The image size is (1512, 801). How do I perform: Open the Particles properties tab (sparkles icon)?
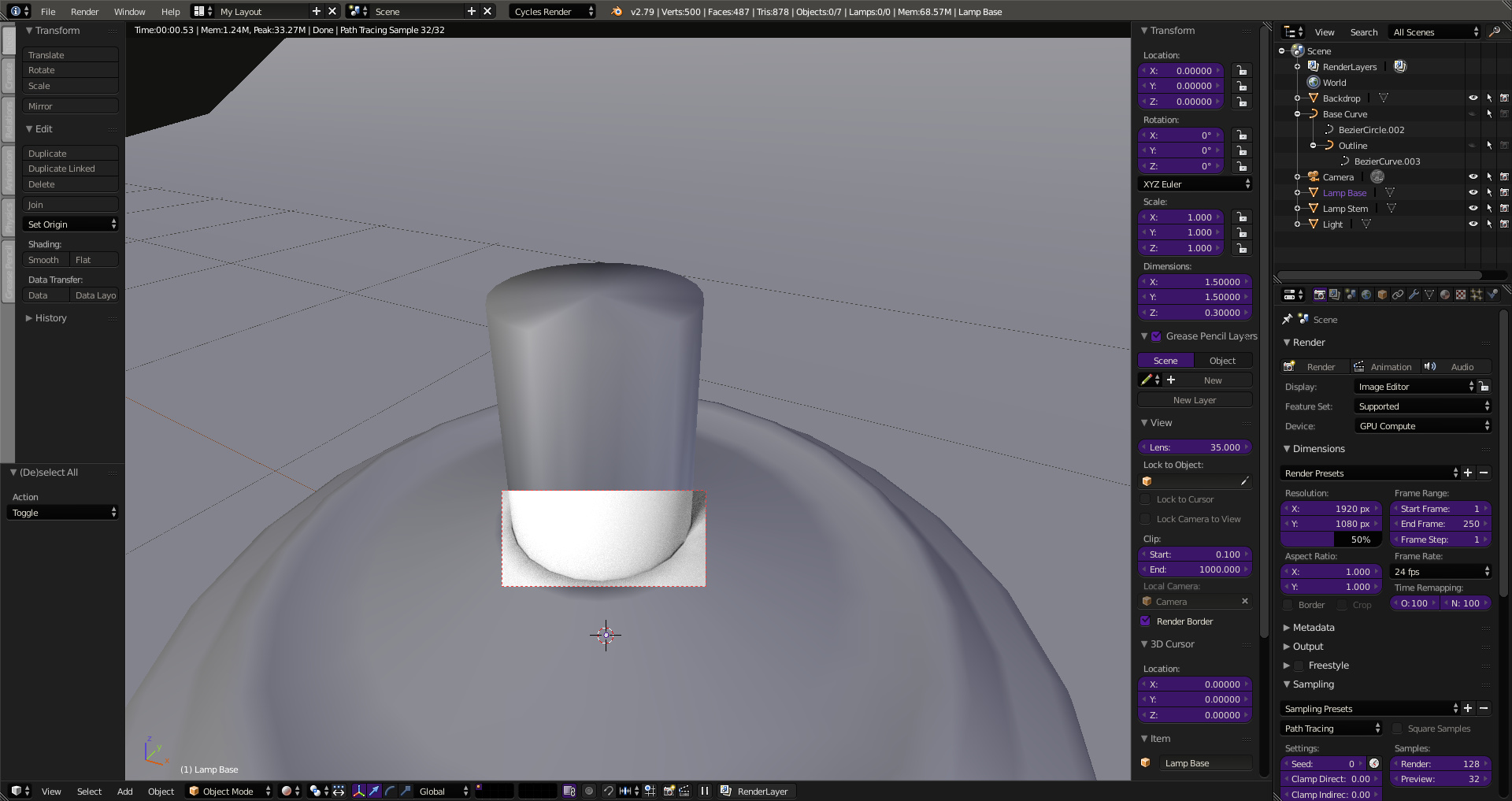1477,295
